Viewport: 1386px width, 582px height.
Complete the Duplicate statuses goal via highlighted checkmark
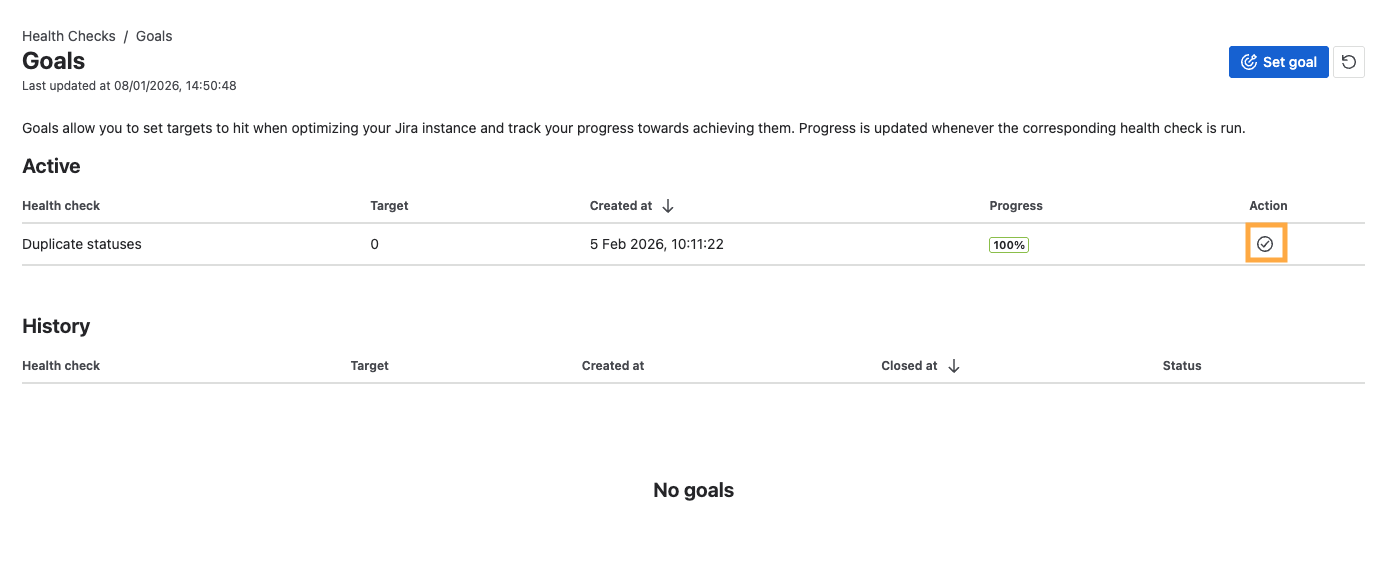1266,243
